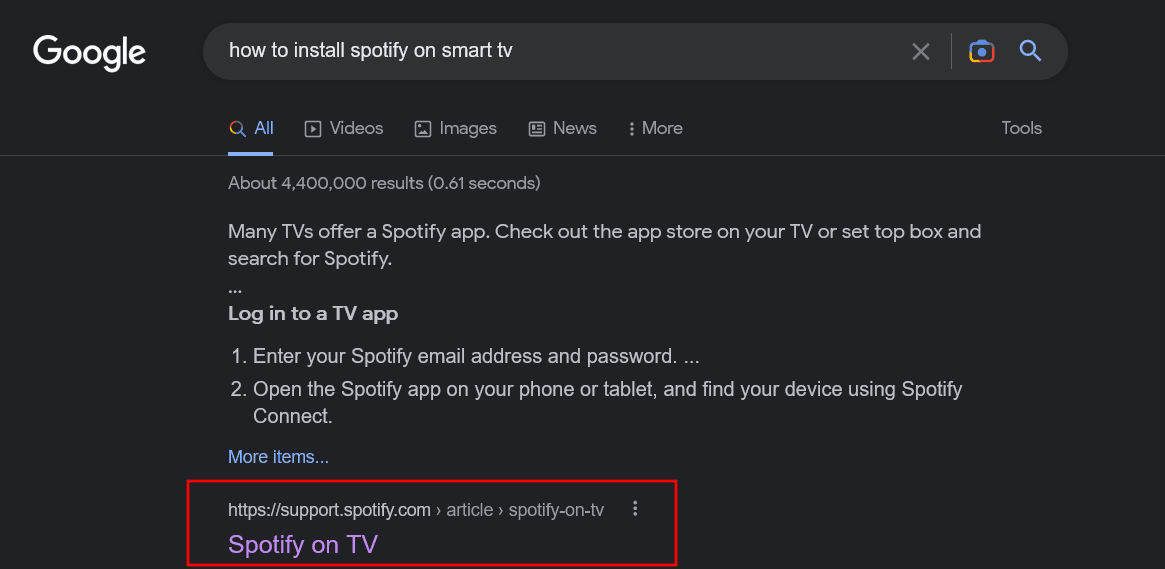Click the 'More items...' link
The width and height of the screenshot is (1165, 569).
pos(278,457)
